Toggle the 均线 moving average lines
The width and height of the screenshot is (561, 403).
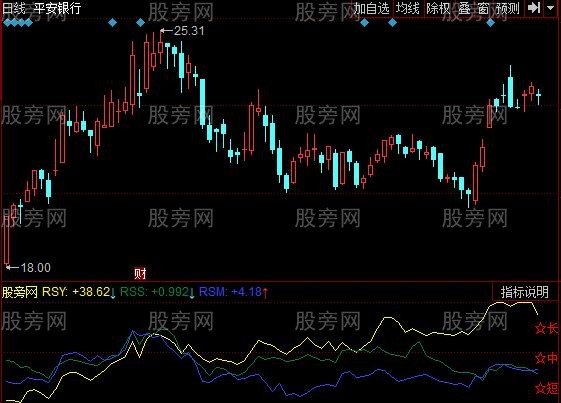(408, 9)
